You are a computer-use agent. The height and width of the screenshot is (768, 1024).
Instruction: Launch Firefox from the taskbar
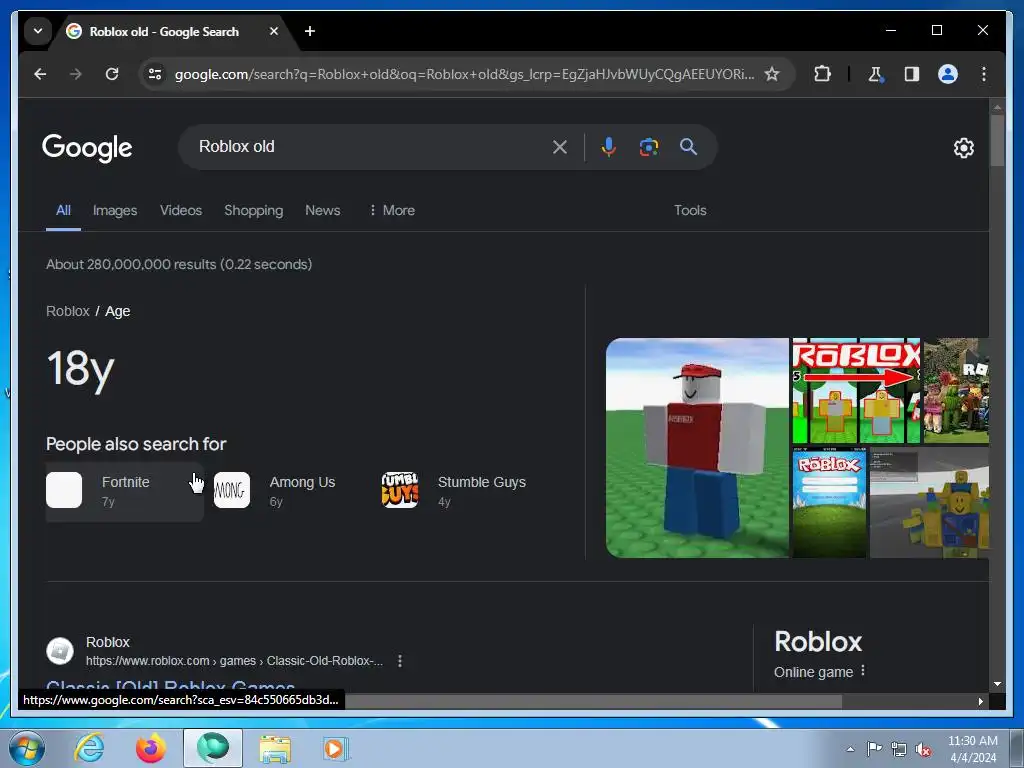(150, 748)
